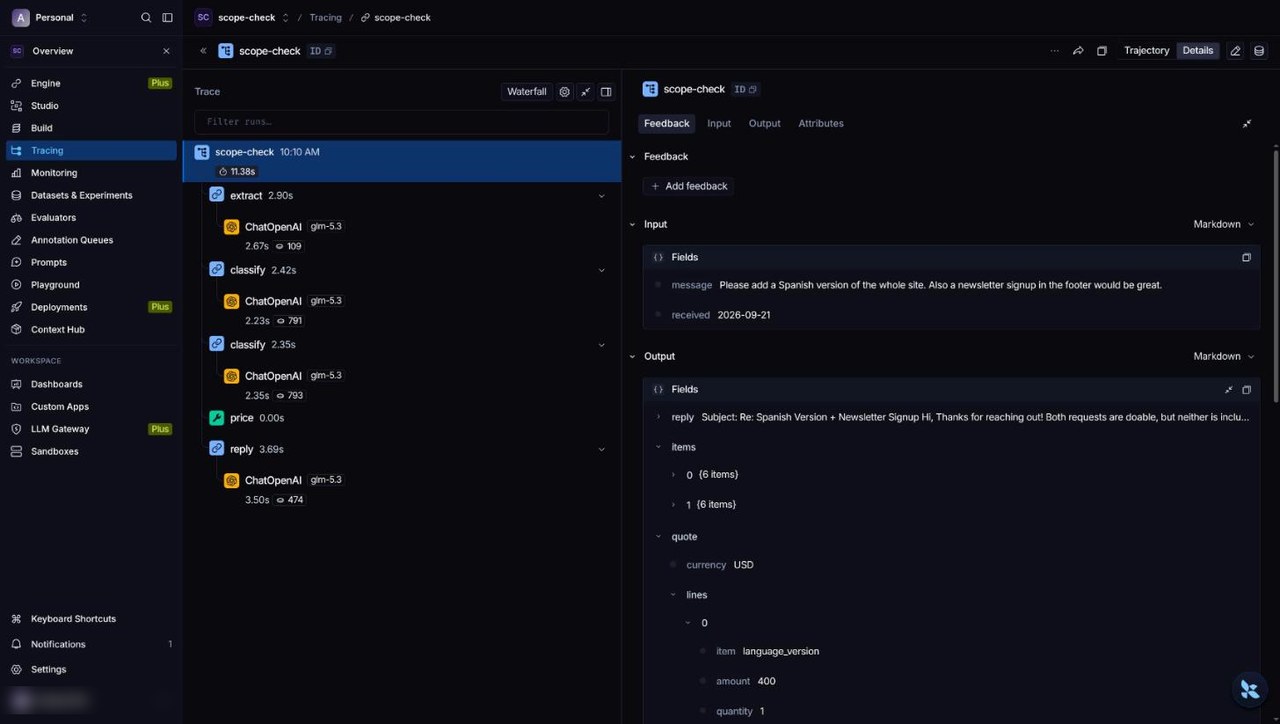The height and width of the screenshot is (724, 1280).
Task: Open the Personal workspace switcher
Action: pyautogui.click(x=50, y=17)
